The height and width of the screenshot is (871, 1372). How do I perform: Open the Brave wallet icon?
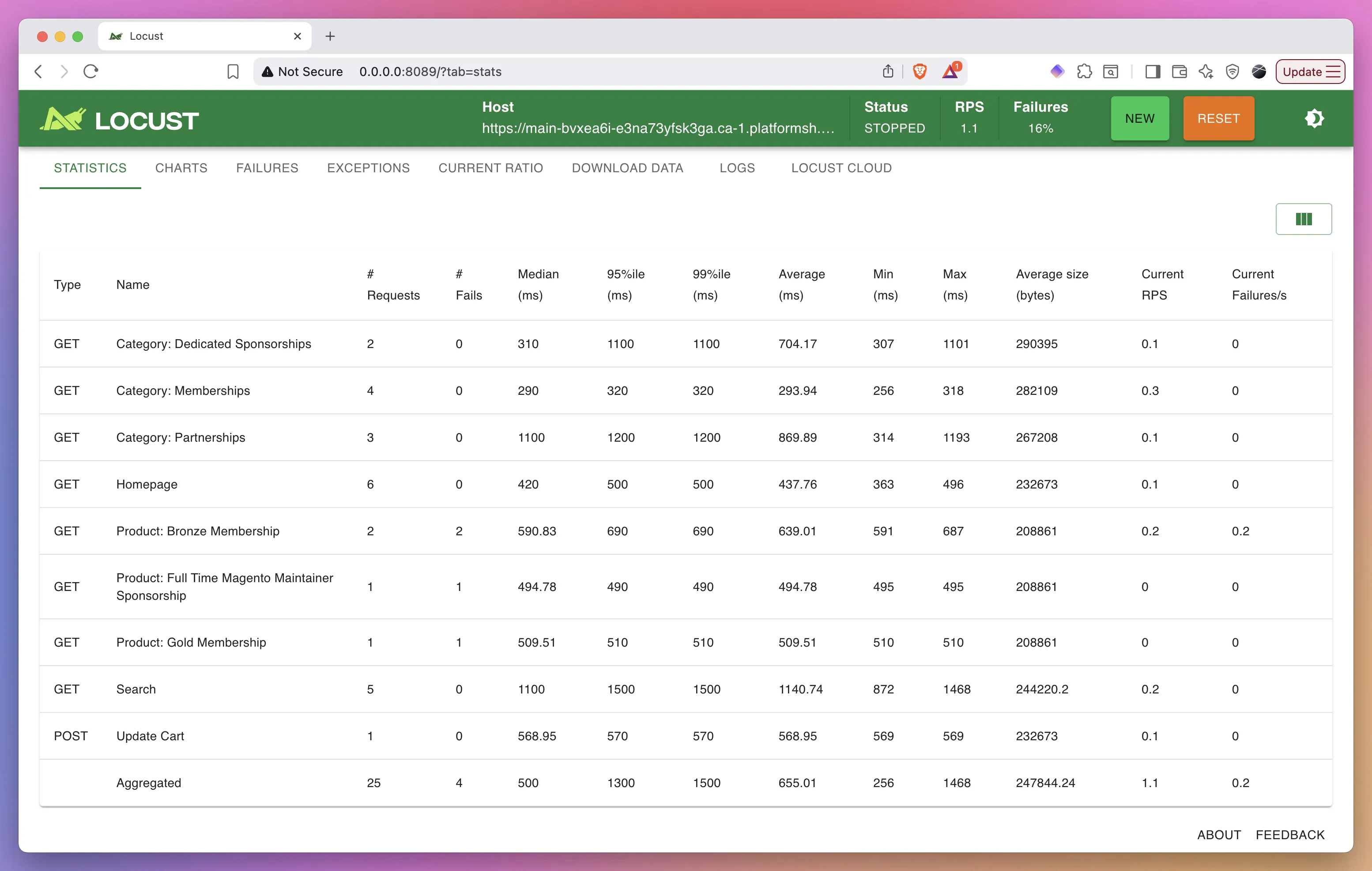click(x=1179, y=71)
